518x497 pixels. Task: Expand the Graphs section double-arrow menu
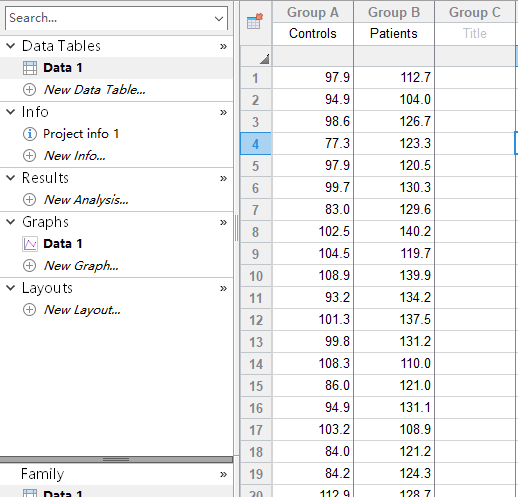[223, 222]
